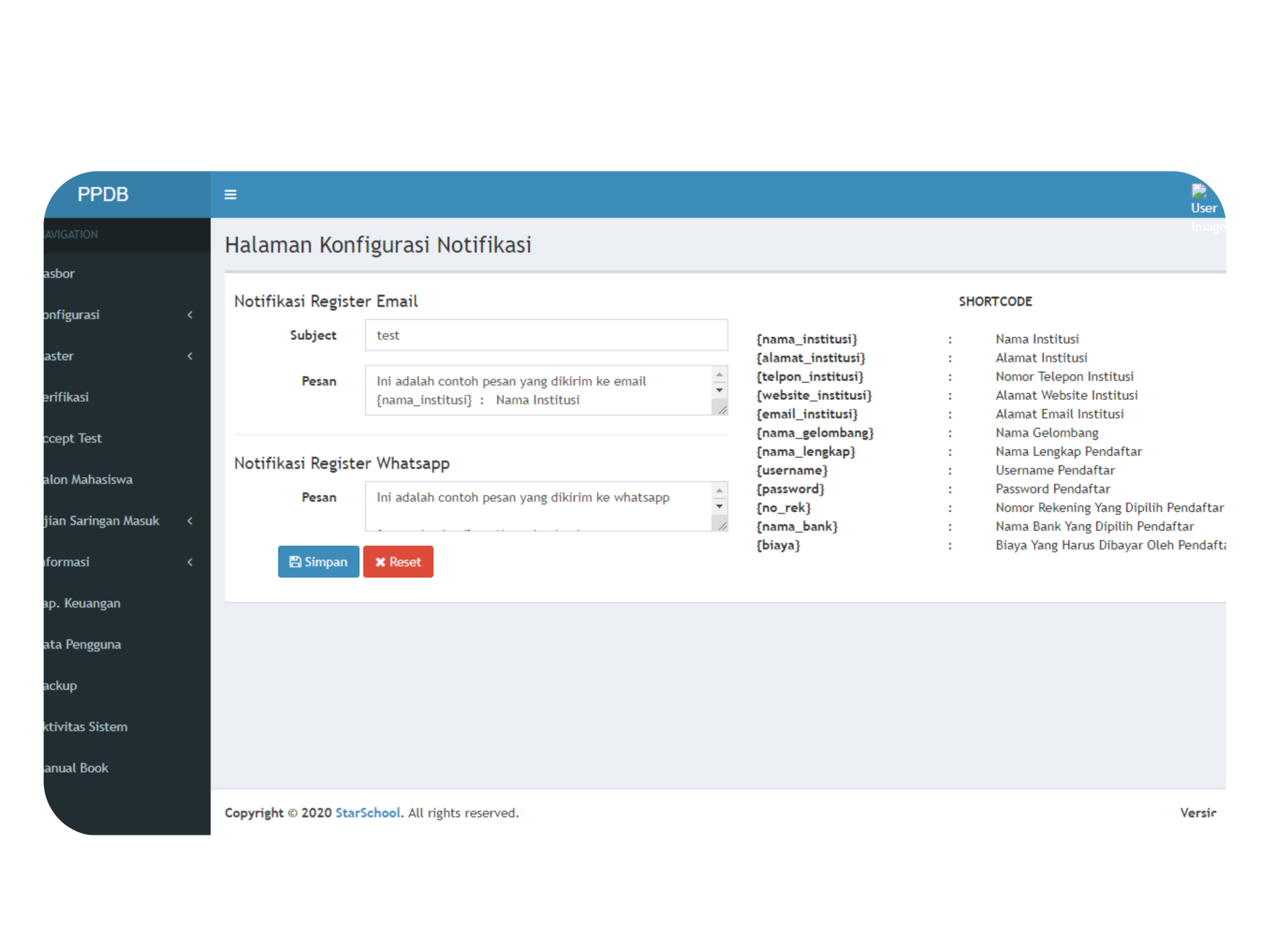Click the Whatsapp Pesan textarea resize handle
1270x952 pixels.
pyautogui.click(x=722, y=525)
